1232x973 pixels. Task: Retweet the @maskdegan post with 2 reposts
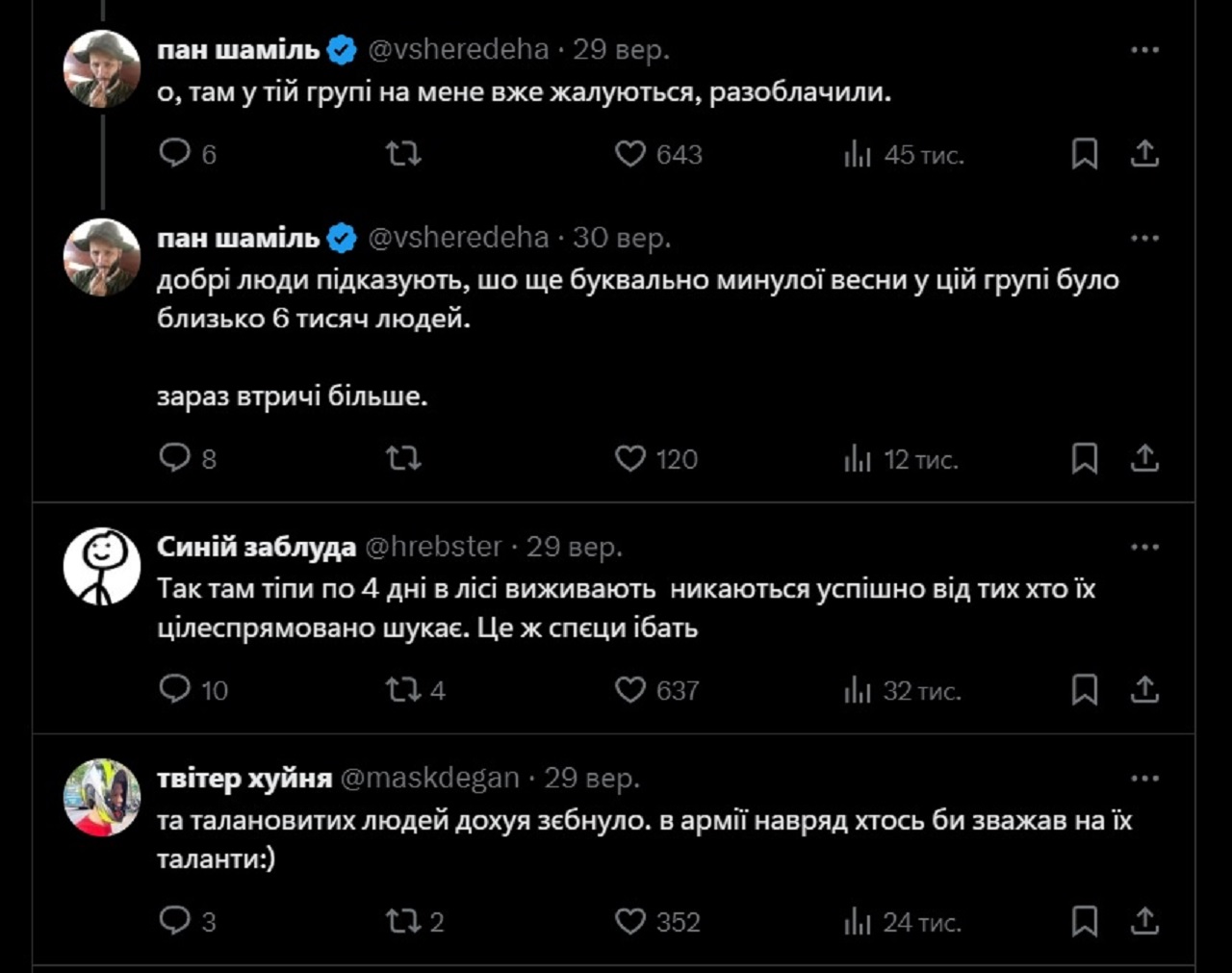[x=403, y=921]
